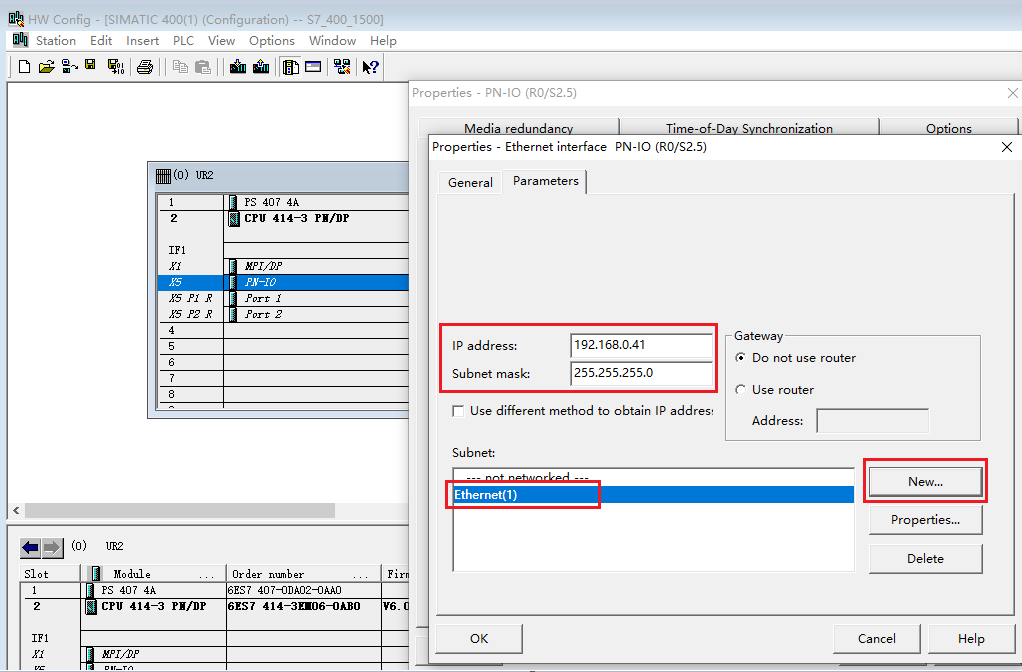Click the Paste toolbar icon
The height and width of the screenshot is (672, 1022).
point(203,66)
